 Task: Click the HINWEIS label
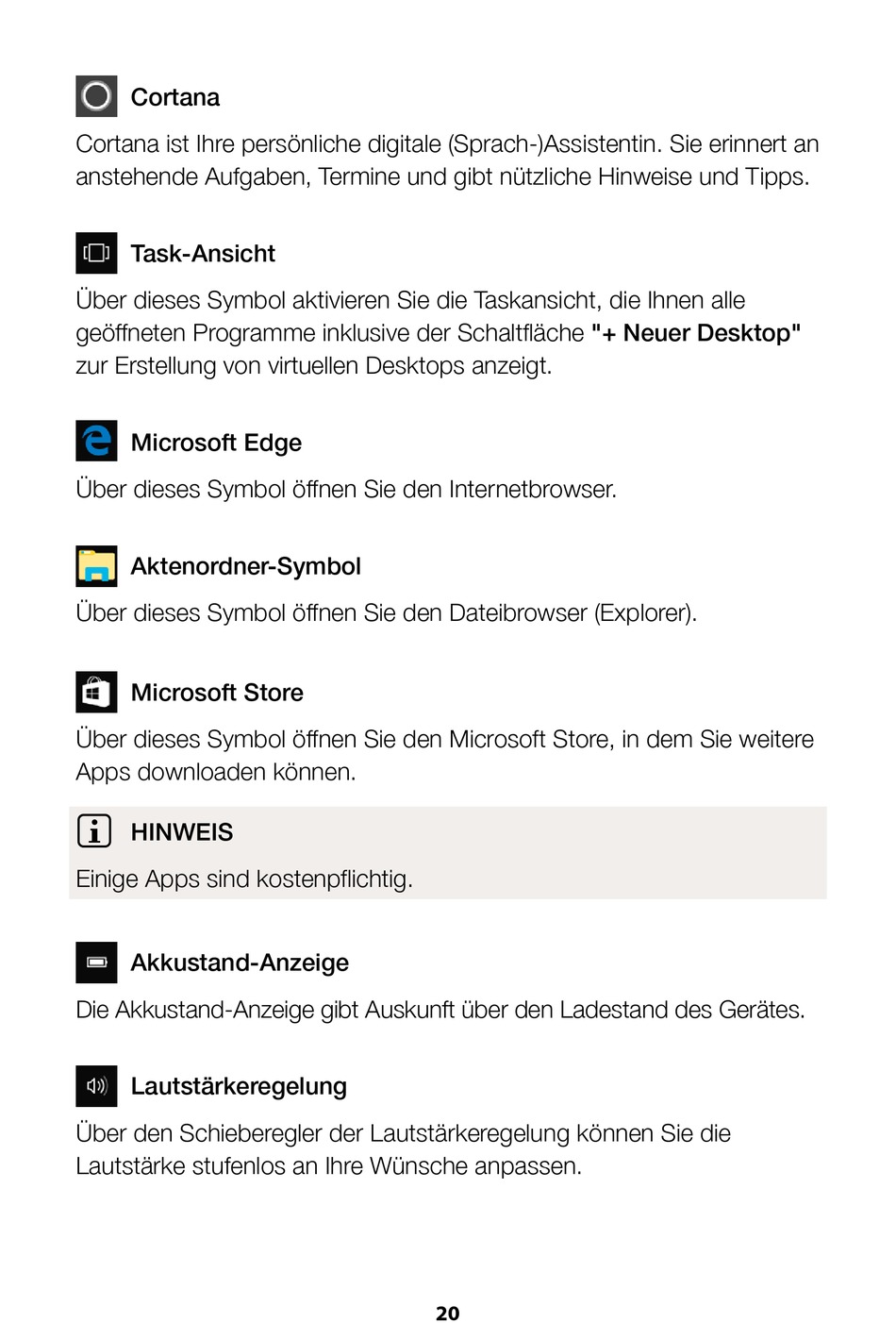pos(182,832)
